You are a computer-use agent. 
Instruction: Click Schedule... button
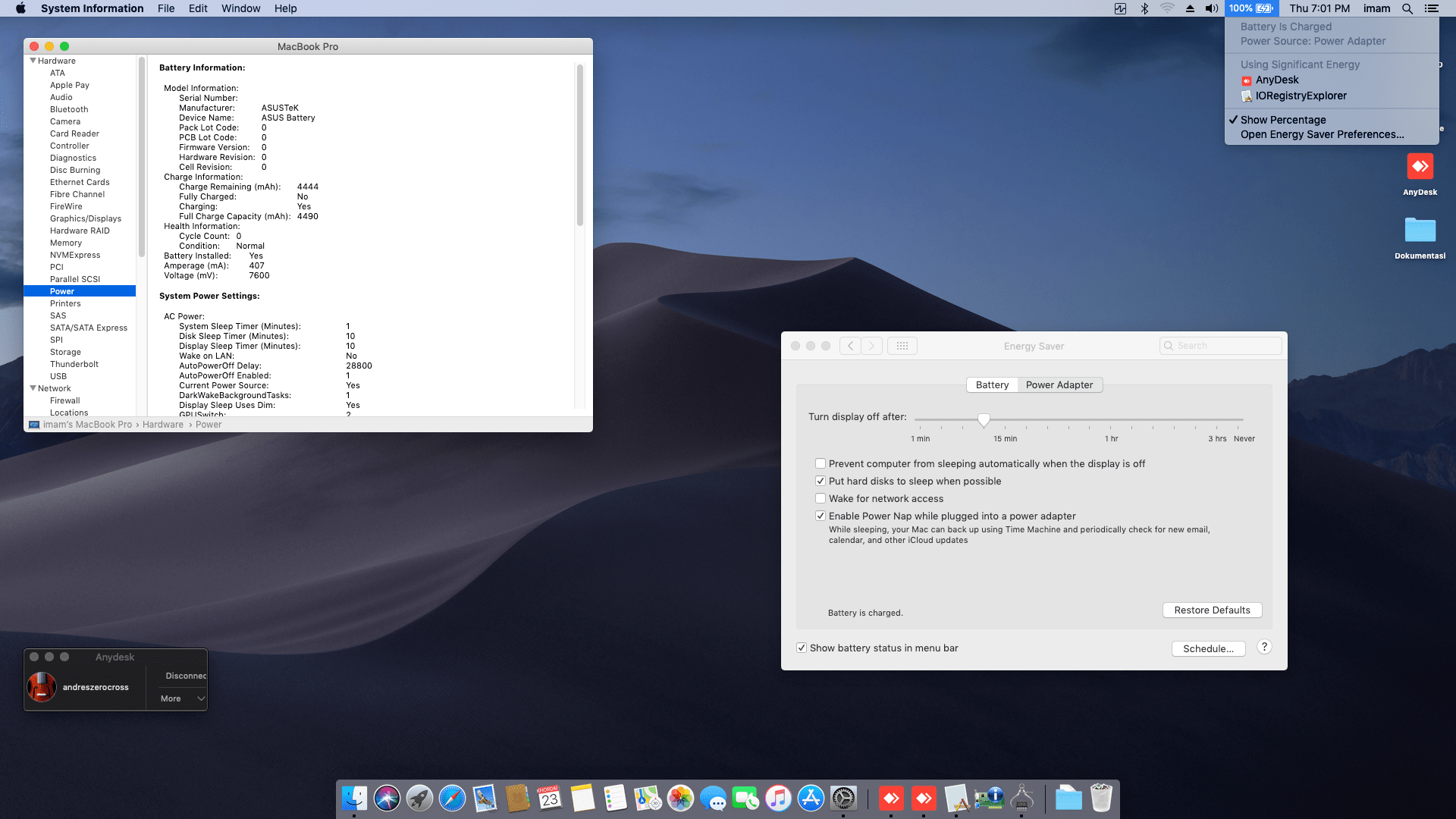(x=1208, y=648)
